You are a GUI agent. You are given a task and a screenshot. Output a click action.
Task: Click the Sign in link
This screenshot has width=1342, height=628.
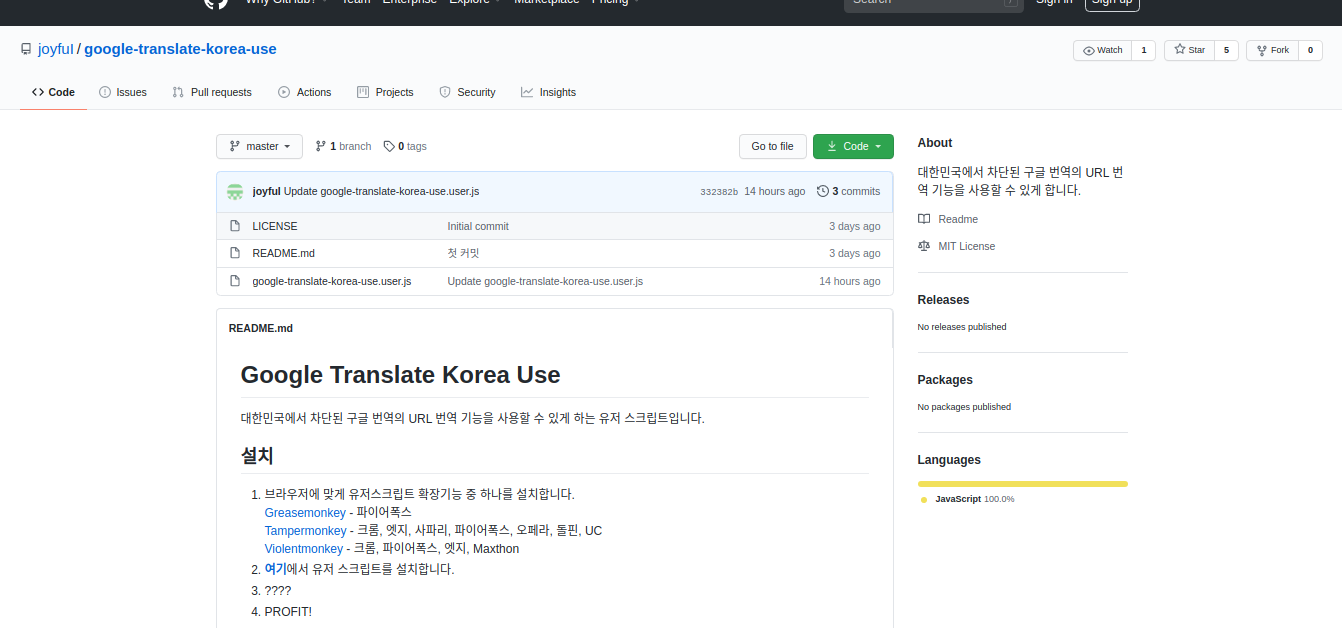pyautogui.click(x=1054, y=1)
